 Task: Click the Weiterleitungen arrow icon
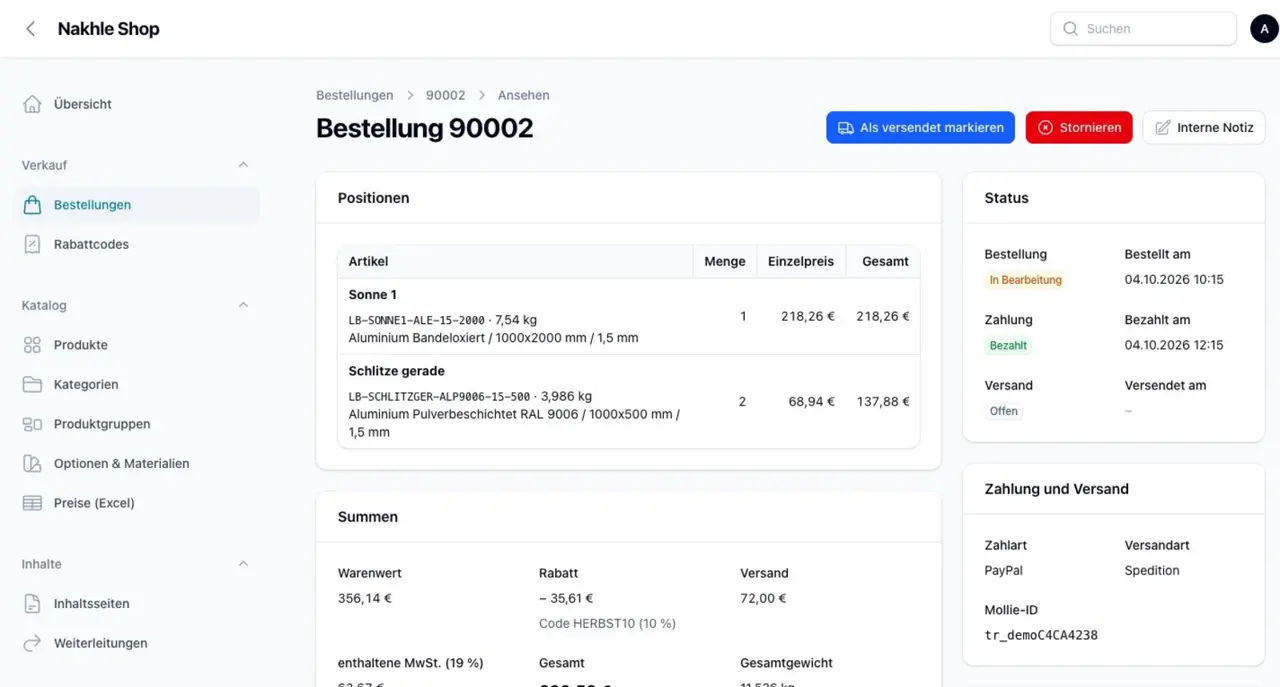tap(32, 643)
